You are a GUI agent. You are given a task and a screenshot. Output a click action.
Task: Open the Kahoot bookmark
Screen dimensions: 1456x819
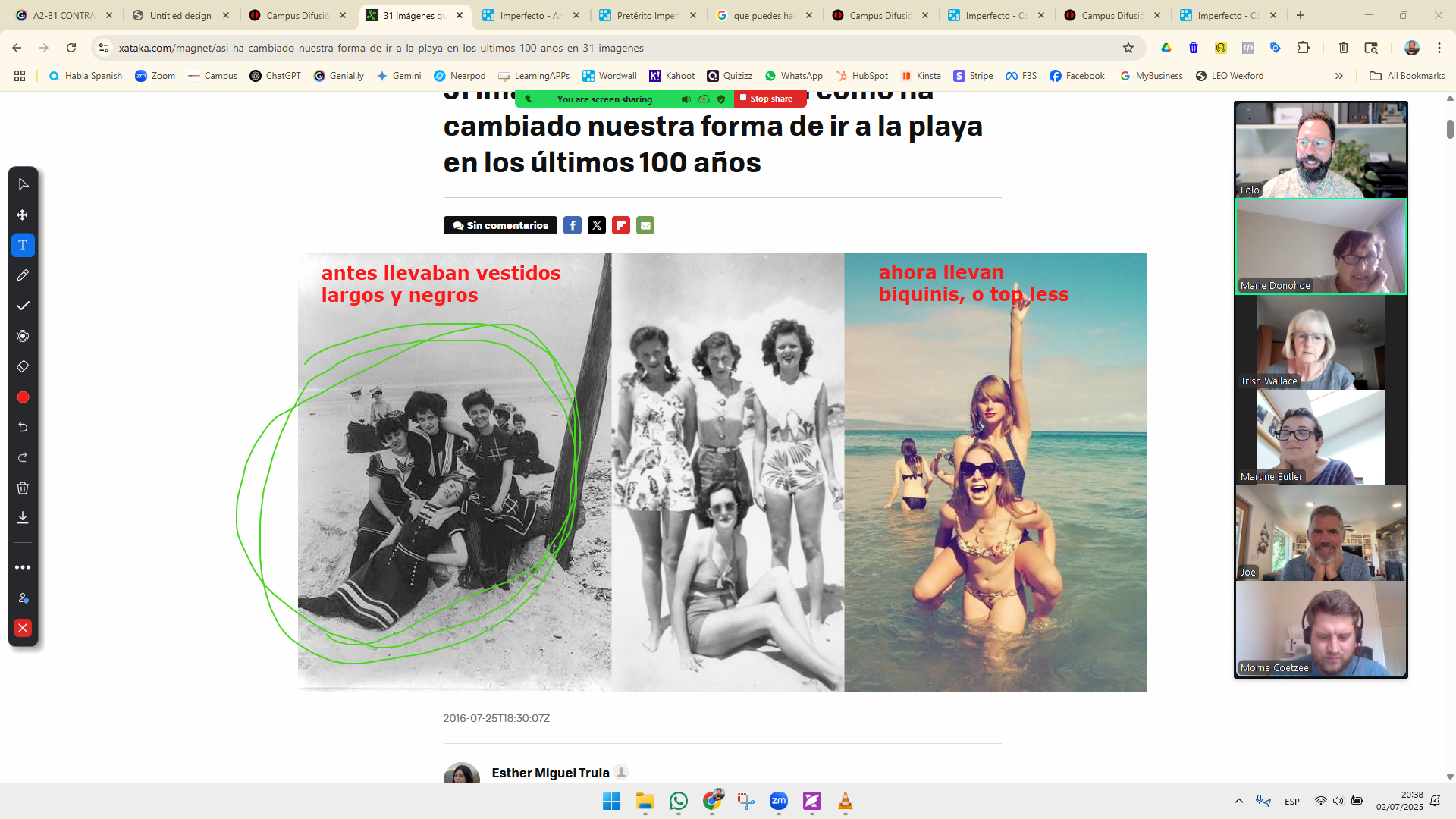coord(672,76)
